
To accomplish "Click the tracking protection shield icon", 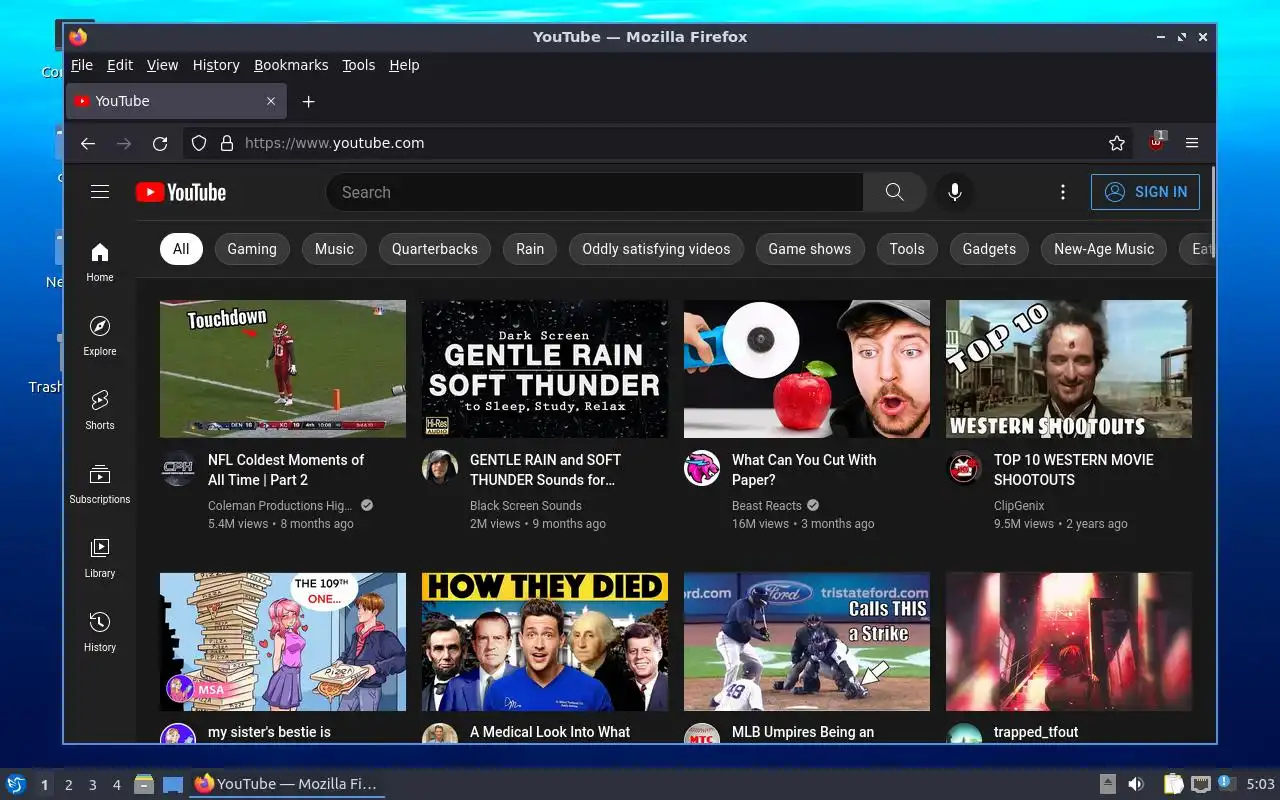I will click(199, 143).
